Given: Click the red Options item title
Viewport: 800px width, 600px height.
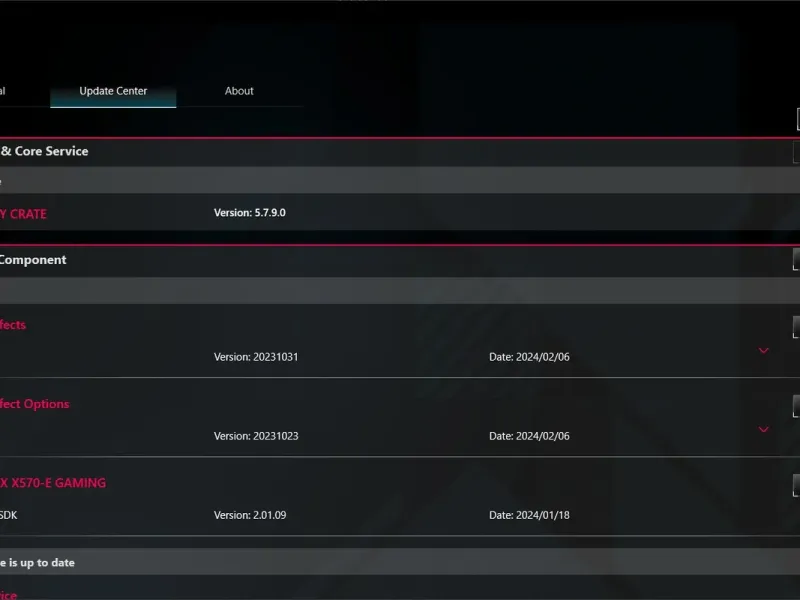Looking at the screenshot, I should 35,404.
